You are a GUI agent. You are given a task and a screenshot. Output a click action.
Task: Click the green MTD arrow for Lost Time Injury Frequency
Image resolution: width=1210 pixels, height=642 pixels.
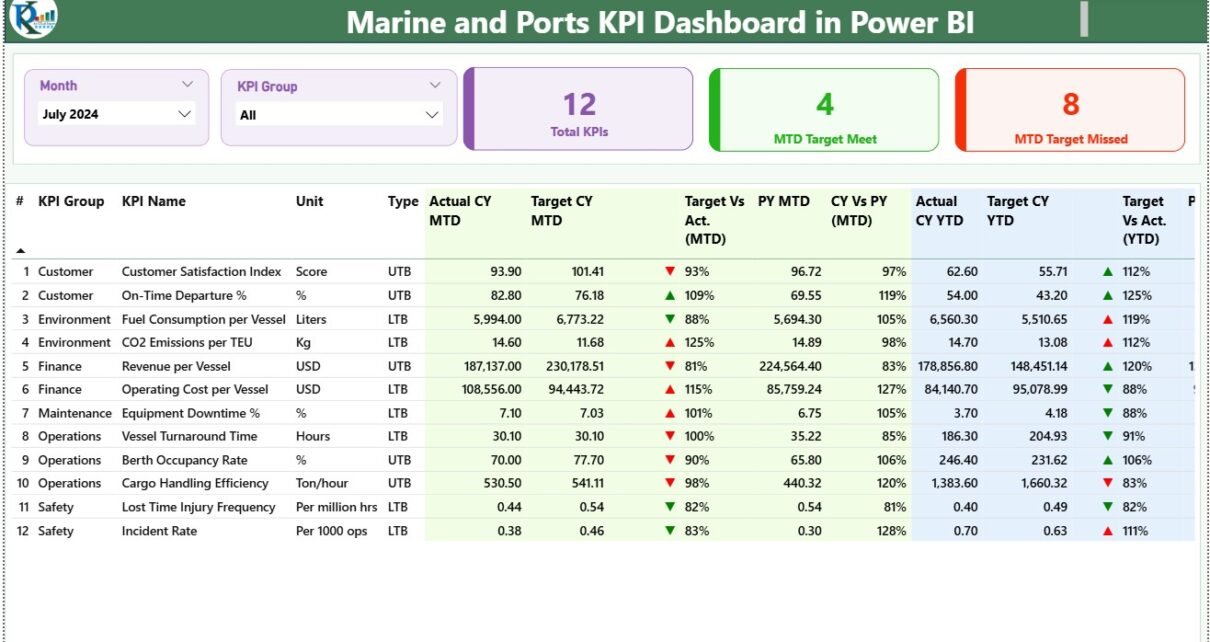pos(670,507)
